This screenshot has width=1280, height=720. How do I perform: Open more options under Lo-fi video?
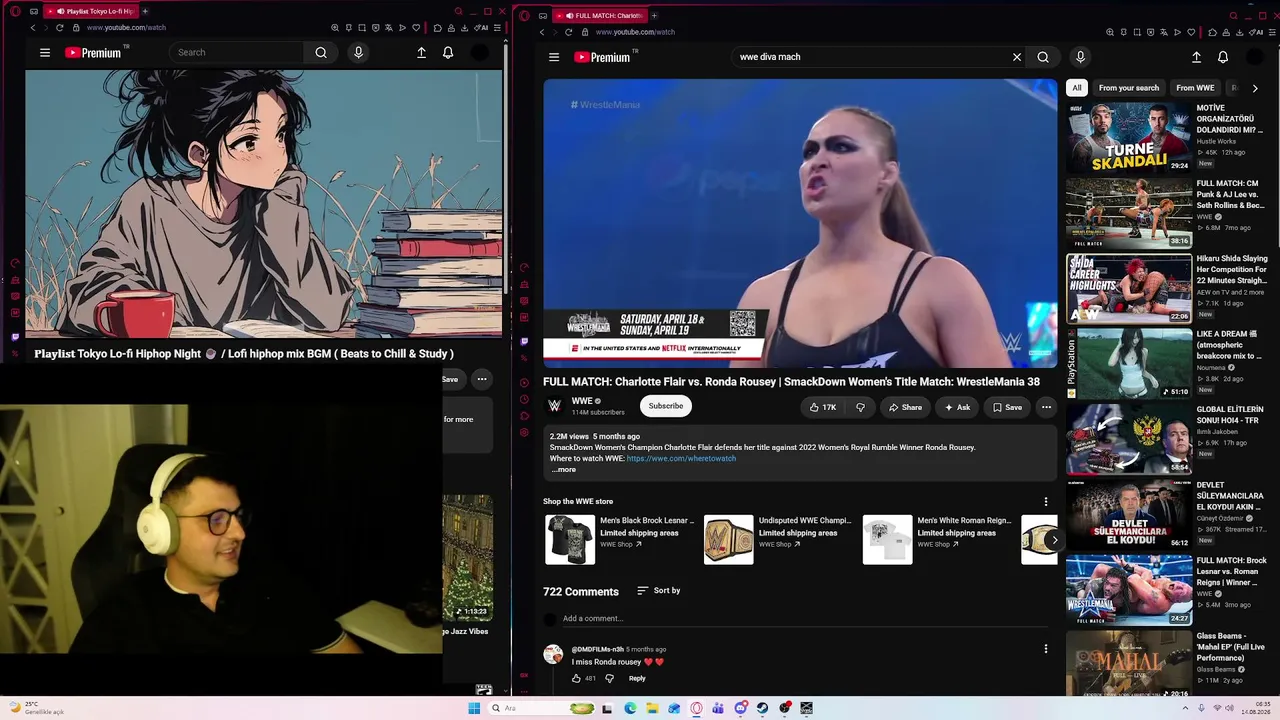tap(482, 379)
